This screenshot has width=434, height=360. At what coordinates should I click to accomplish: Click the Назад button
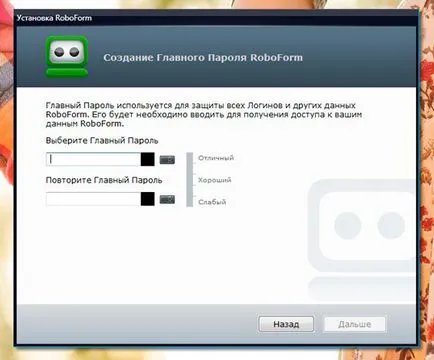point(286,324)
